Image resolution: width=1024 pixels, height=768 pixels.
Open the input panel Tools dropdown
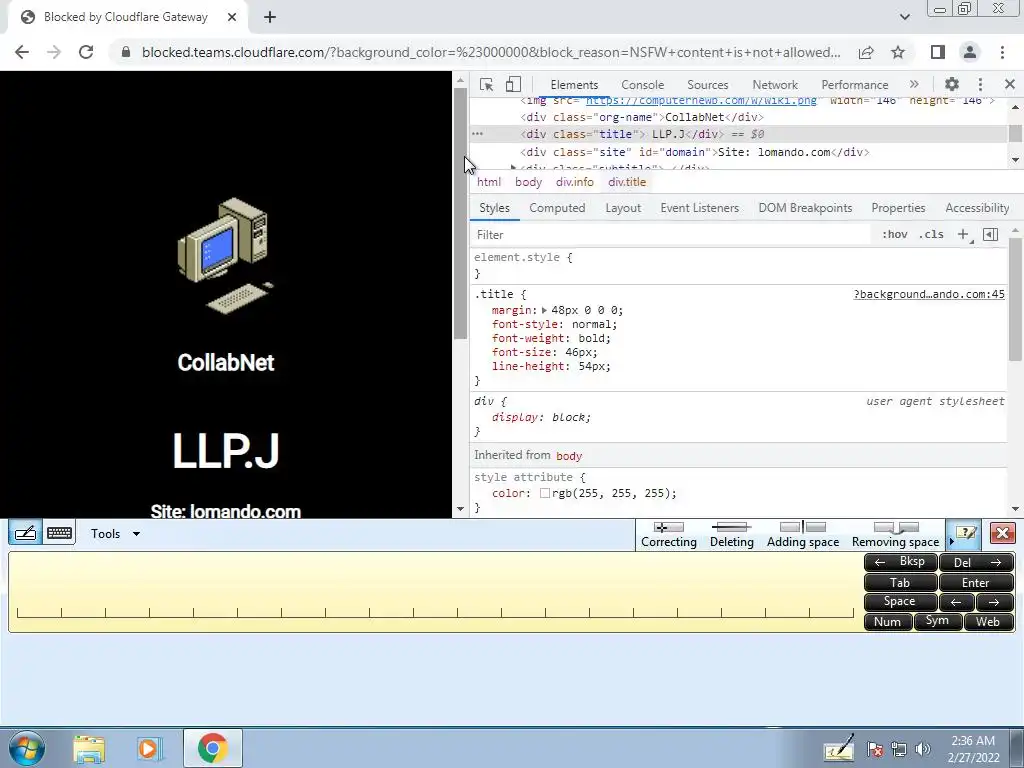(x=115, y=534)
